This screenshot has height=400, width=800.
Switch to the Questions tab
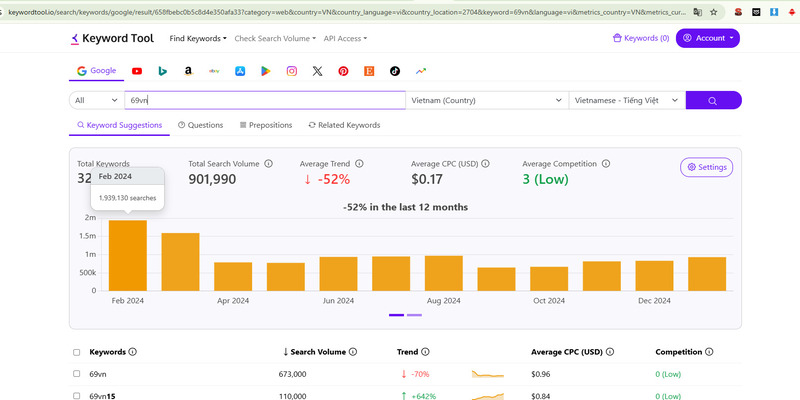pos(200,125)
